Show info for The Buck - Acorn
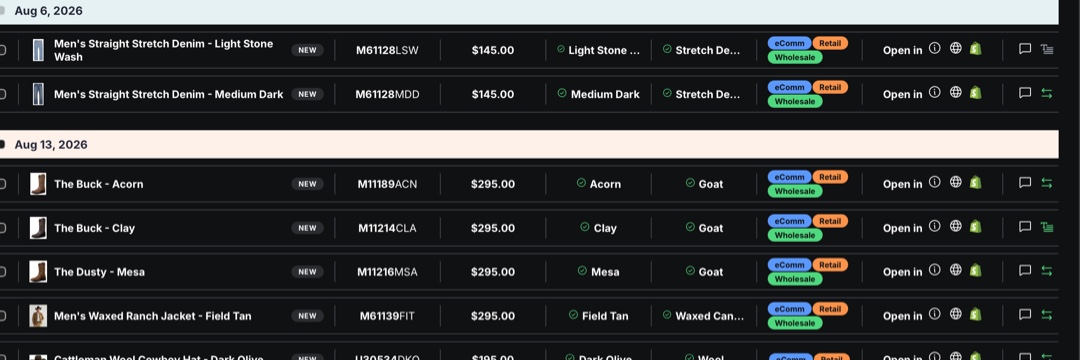Viewport: 1080px width, 360px height. pos(935,182)
